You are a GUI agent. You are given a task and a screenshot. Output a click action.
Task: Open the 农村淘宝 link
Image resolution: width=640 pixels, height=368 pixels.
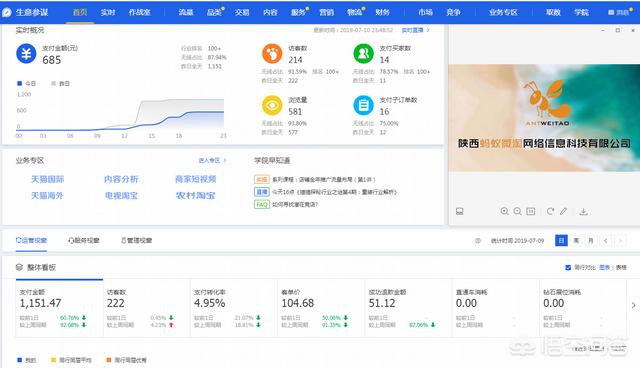[x=196, y=196]
